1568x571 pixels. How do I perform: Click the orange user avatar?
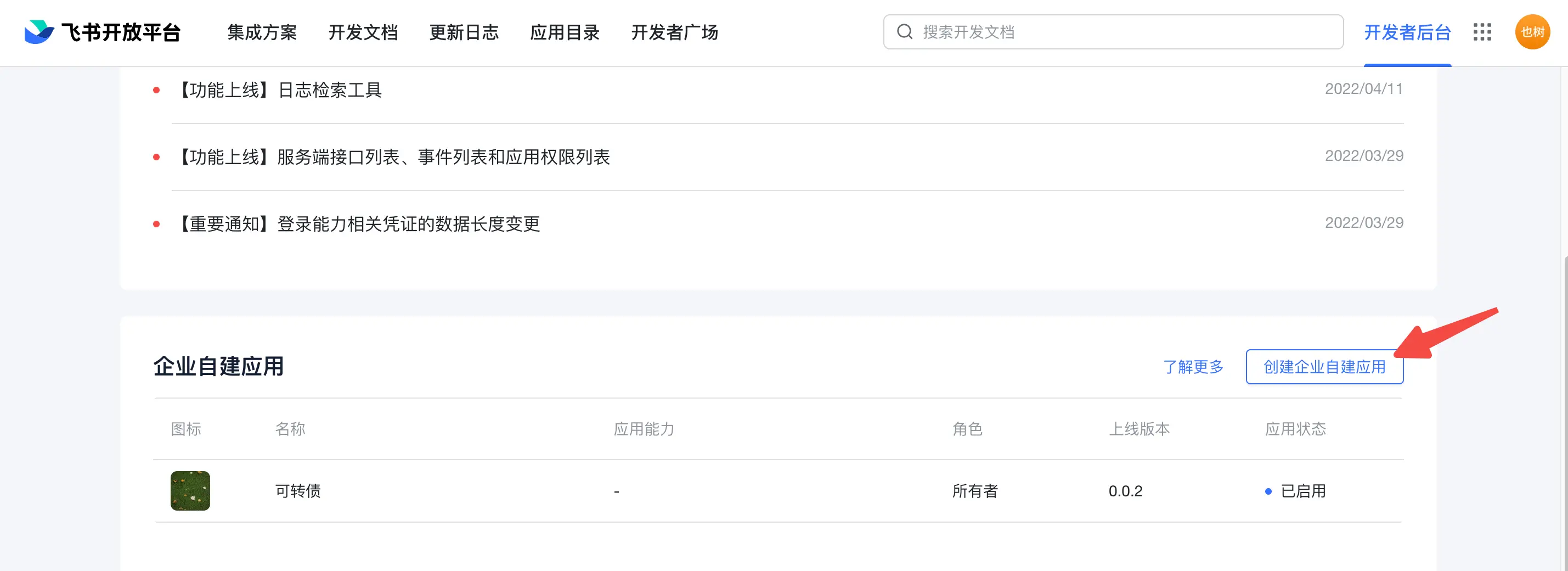(x=1531, y=32)
